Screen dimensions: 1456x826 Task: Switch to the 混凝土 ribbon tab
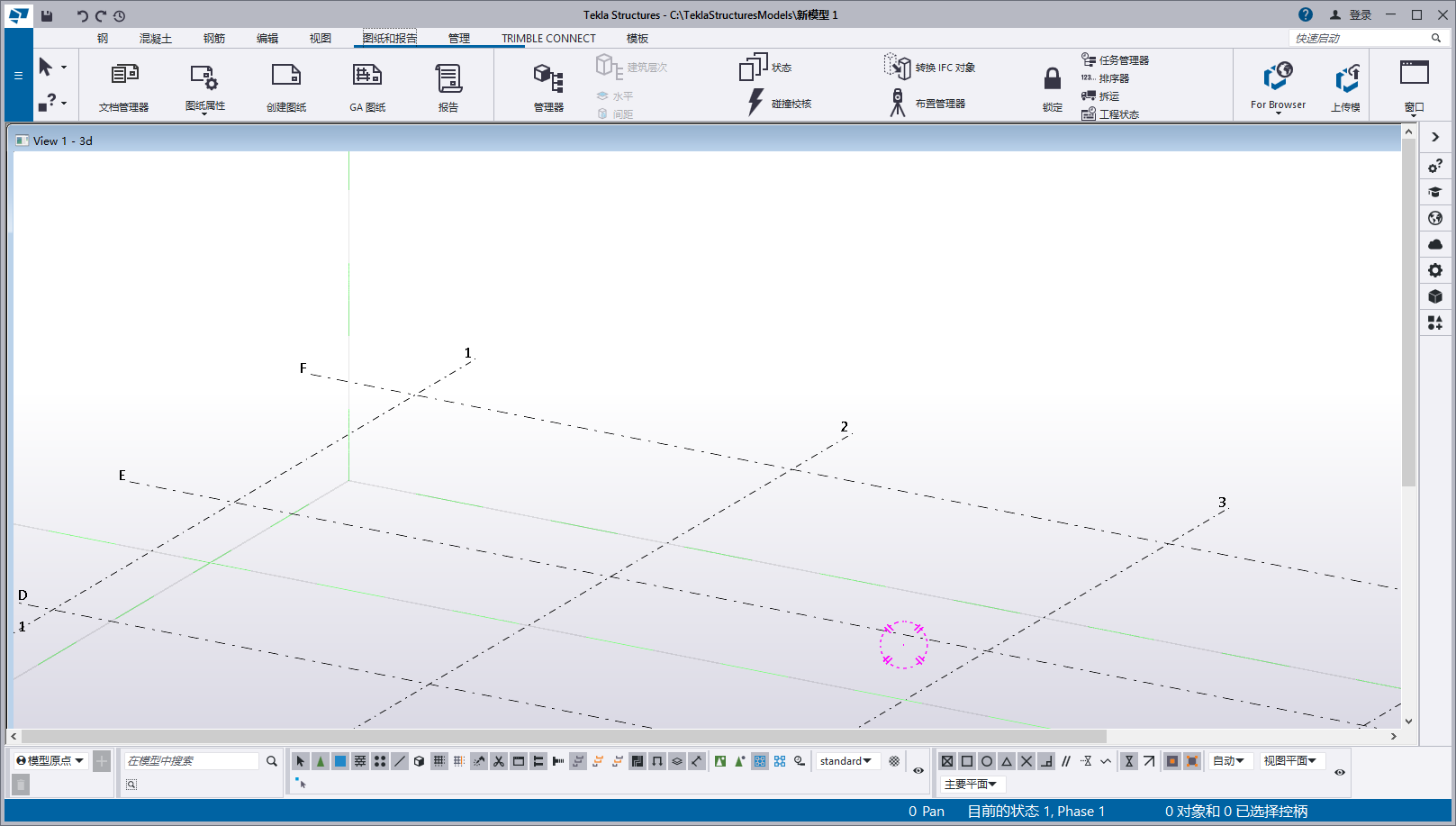155,39
